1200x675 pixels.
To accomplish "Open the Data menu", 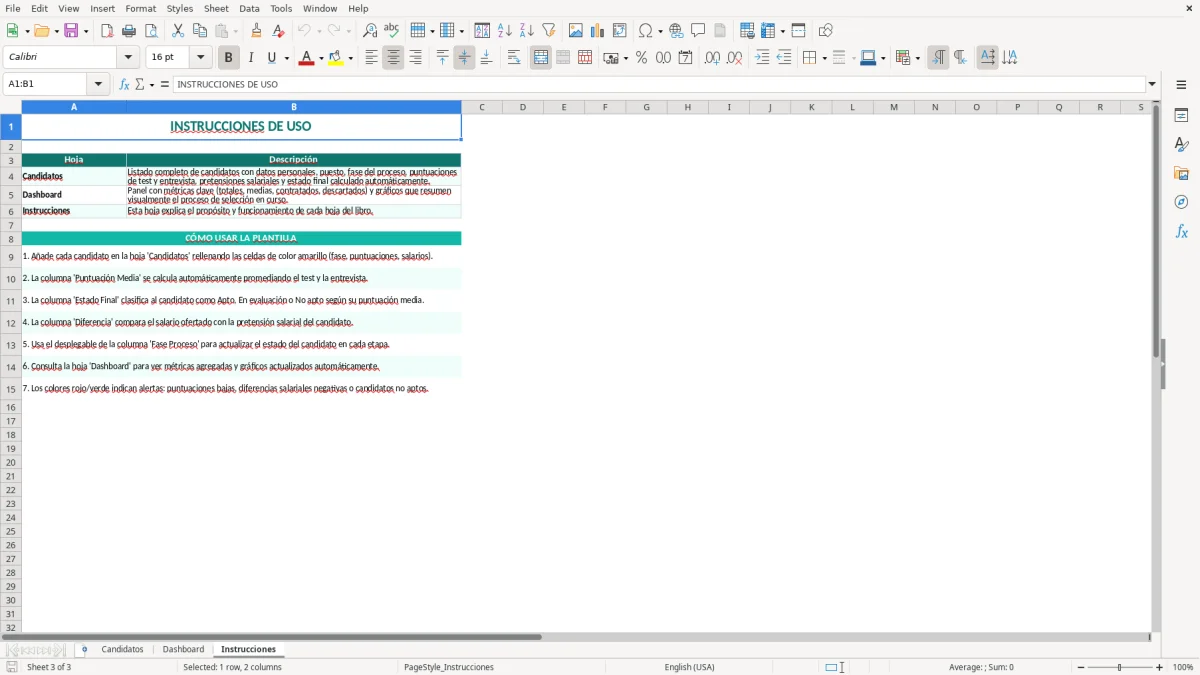I will [x=249, y=8].
